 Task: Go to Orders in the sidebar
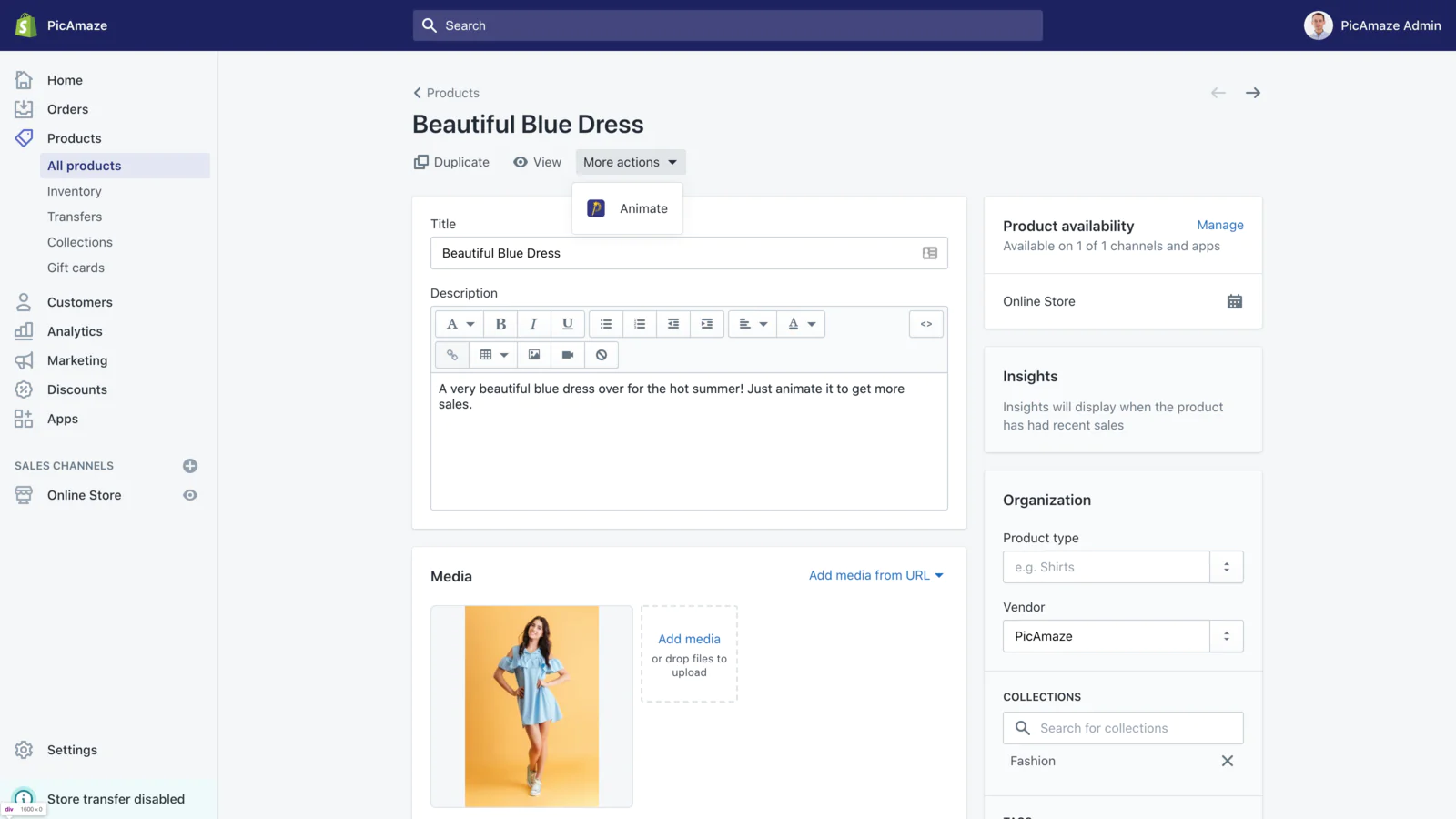click(67, 109)
